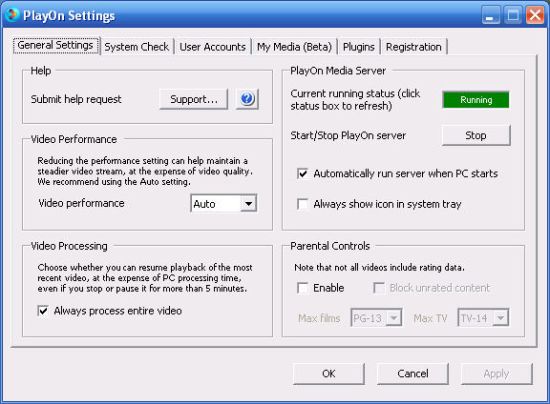Cancel the settings dialog

pos(413,374)
